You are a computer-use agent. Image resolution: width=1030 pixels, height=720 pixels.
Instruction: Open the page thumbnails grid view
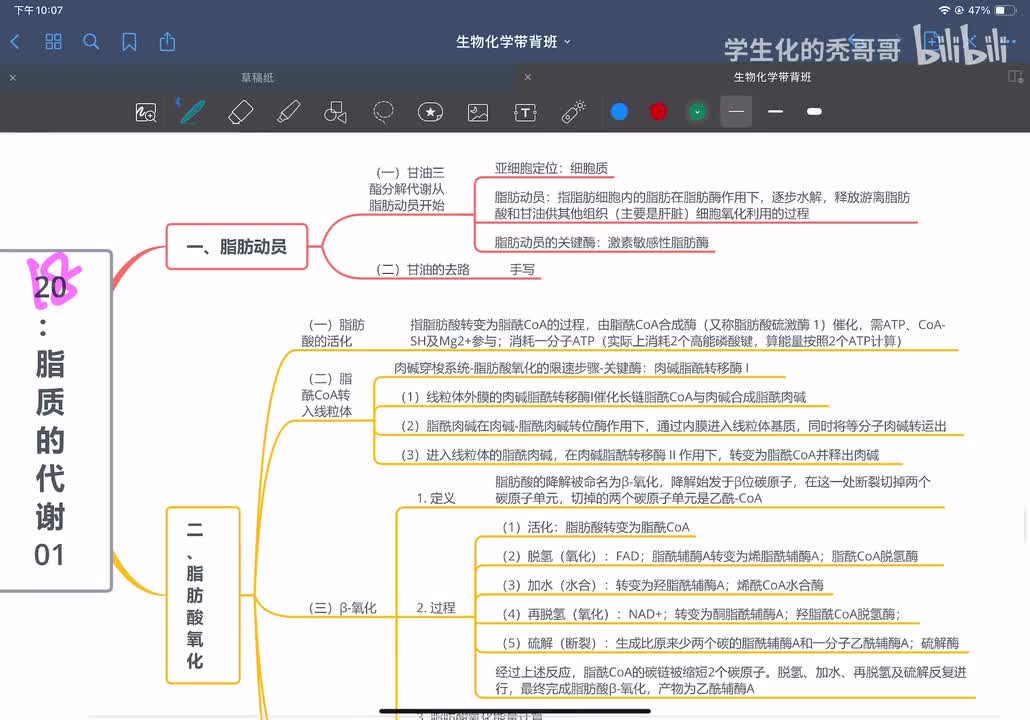click(x=53, y=42)
